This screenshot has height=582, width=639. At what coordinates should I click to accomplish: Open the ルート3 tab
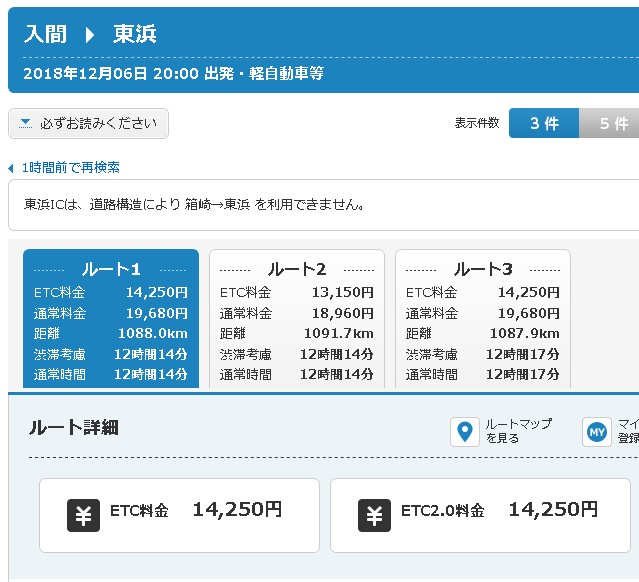coord(483,320)
